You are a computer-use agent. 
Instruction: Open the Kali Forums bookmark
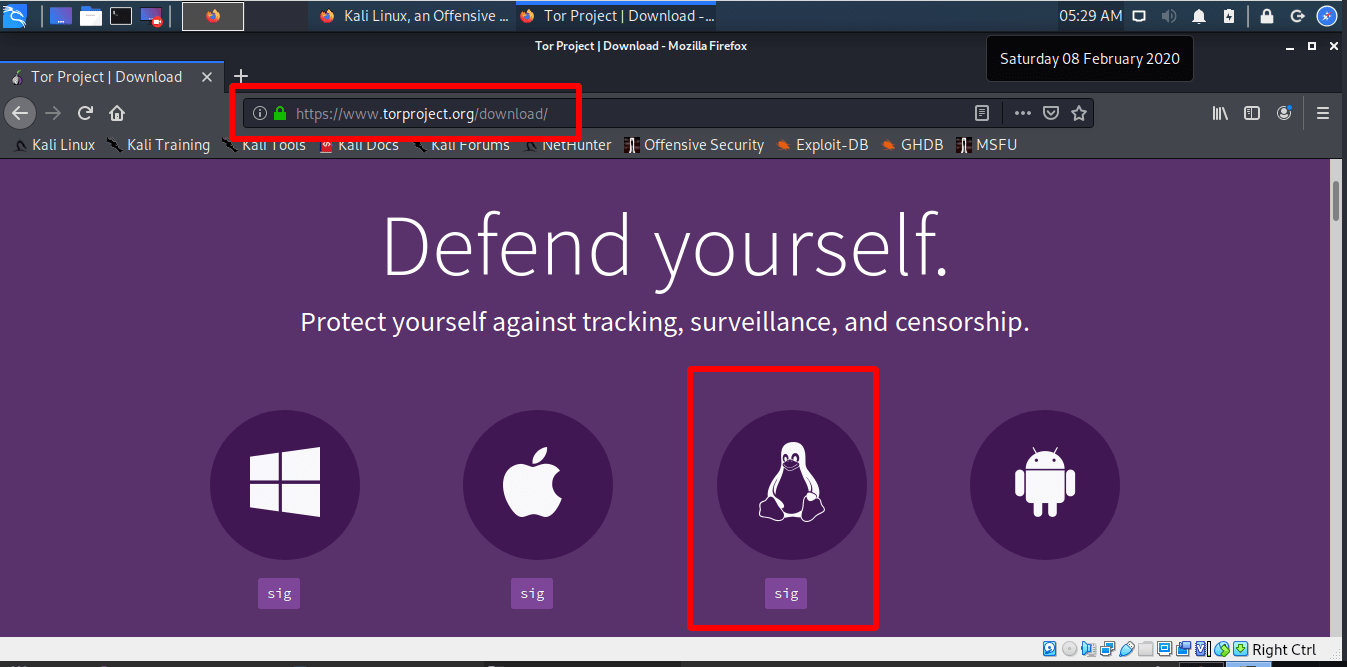(x=462, y=145)
